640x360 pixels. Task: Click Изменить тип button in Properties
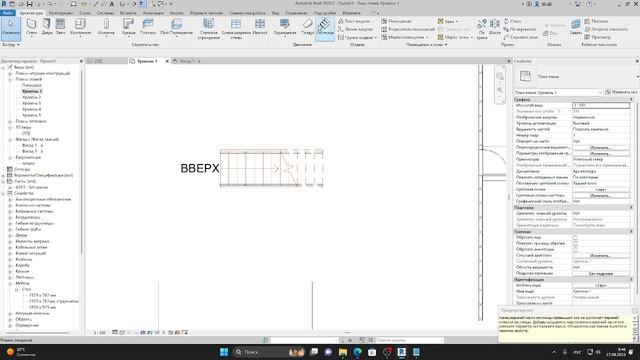tap(621, 92)
